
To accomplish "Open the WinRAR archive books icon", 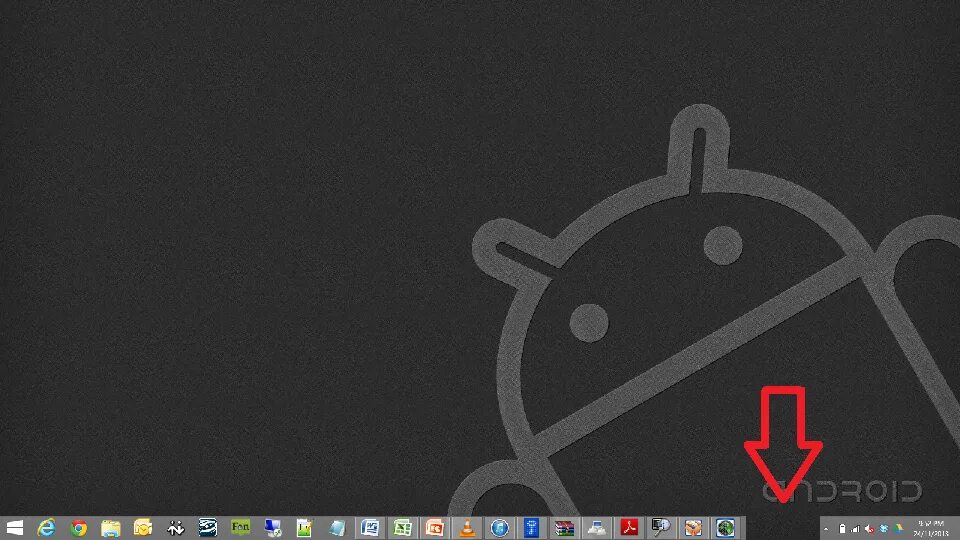I will [564, 528].
